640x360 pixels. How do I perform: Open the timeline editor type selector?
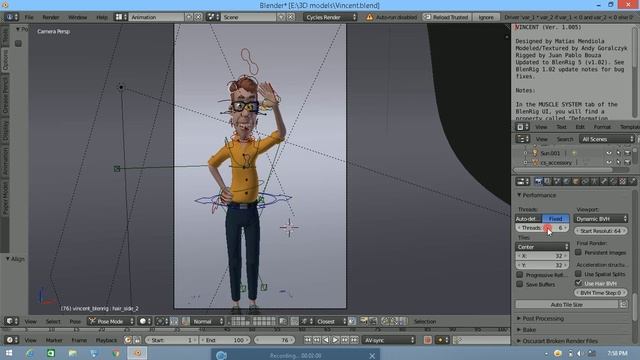coord(11,340)
